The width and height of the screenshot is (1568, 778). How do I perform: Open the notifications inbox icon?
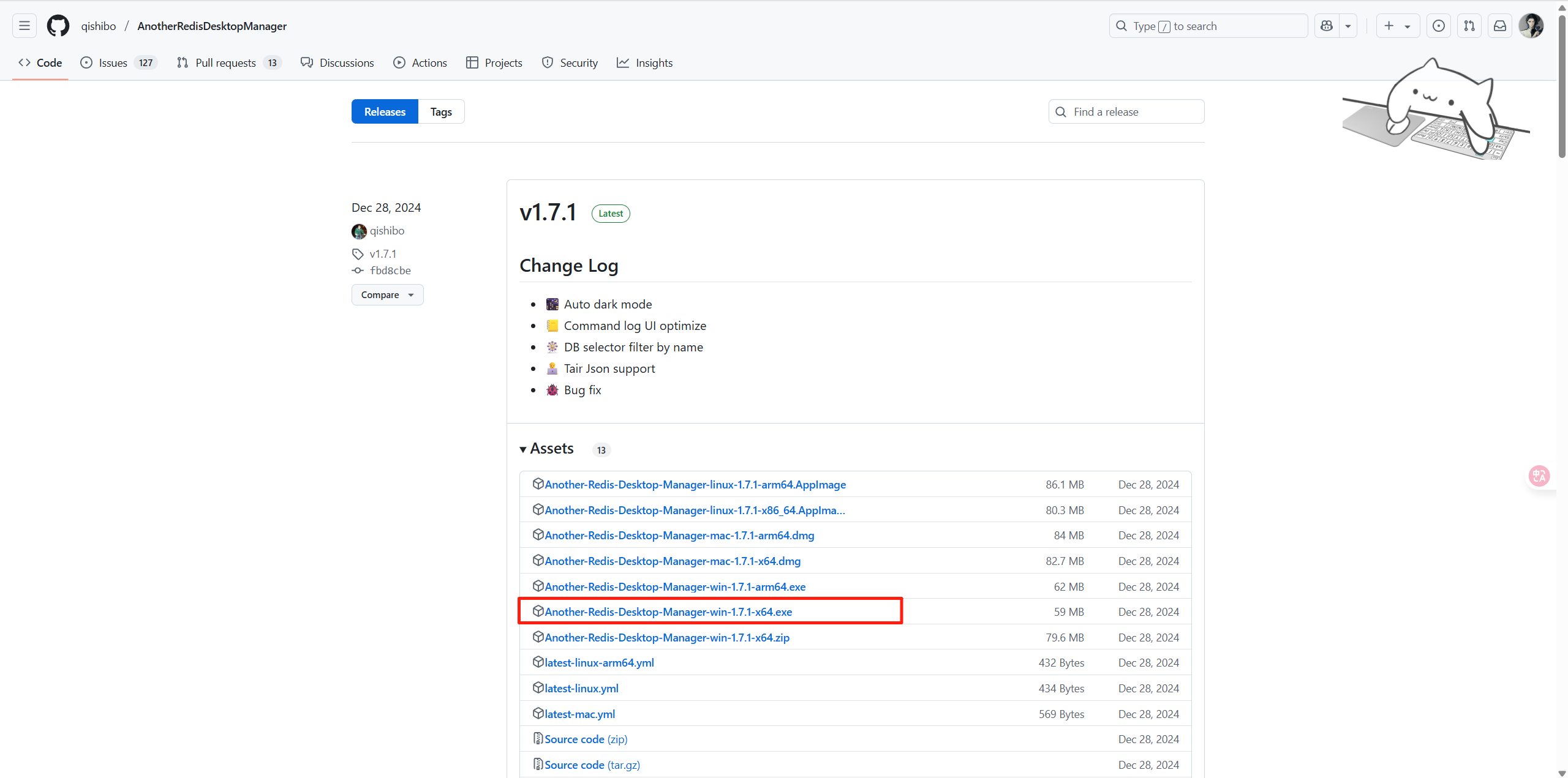(1500, 26)
